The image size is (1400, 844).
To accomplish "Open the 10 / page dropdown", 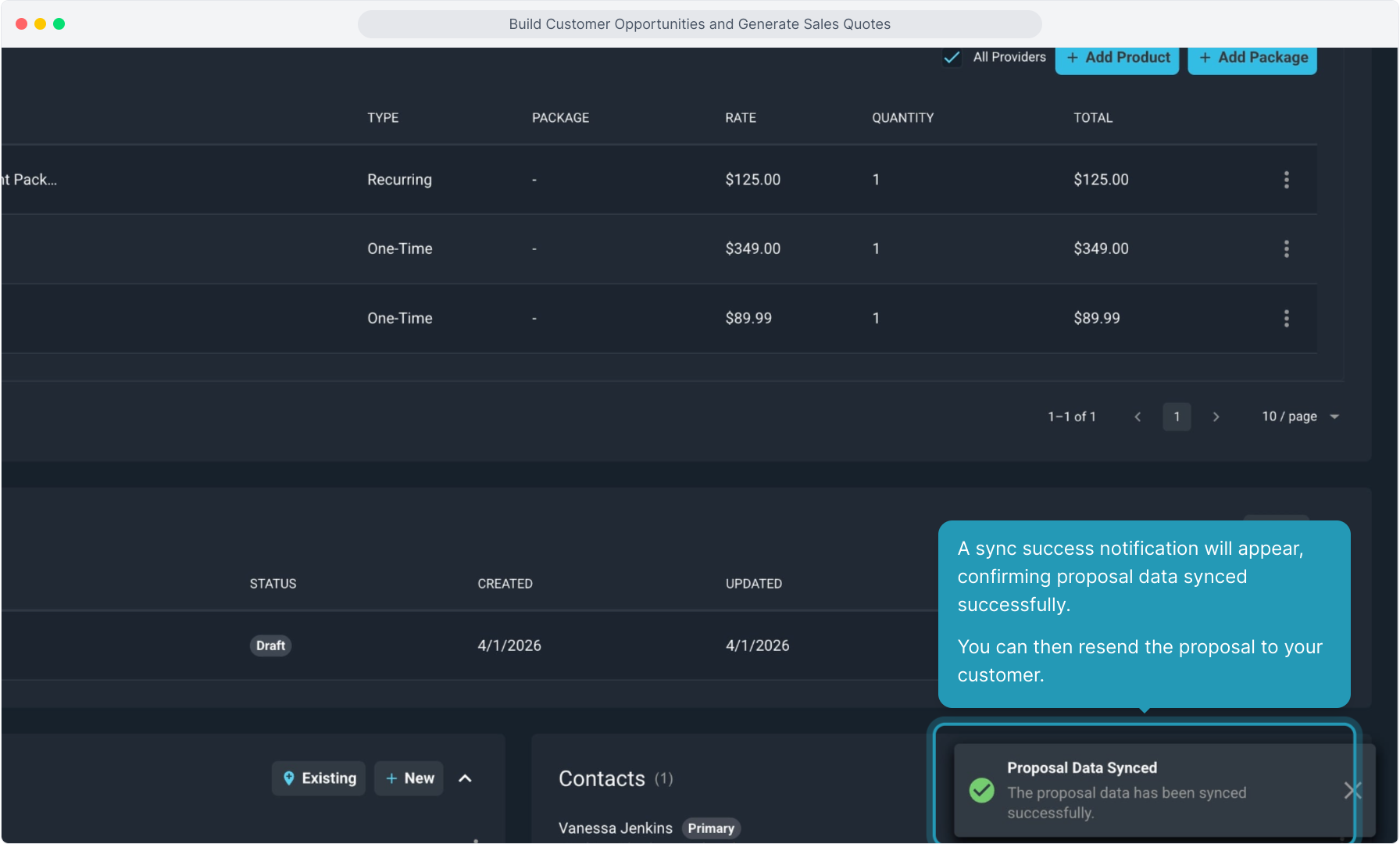I will click(1300, 417).
